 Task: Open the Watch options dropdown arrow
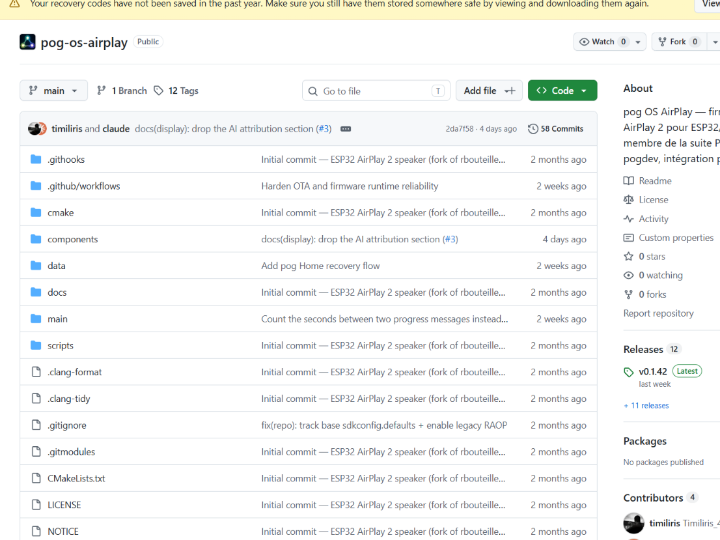point(638,42)
